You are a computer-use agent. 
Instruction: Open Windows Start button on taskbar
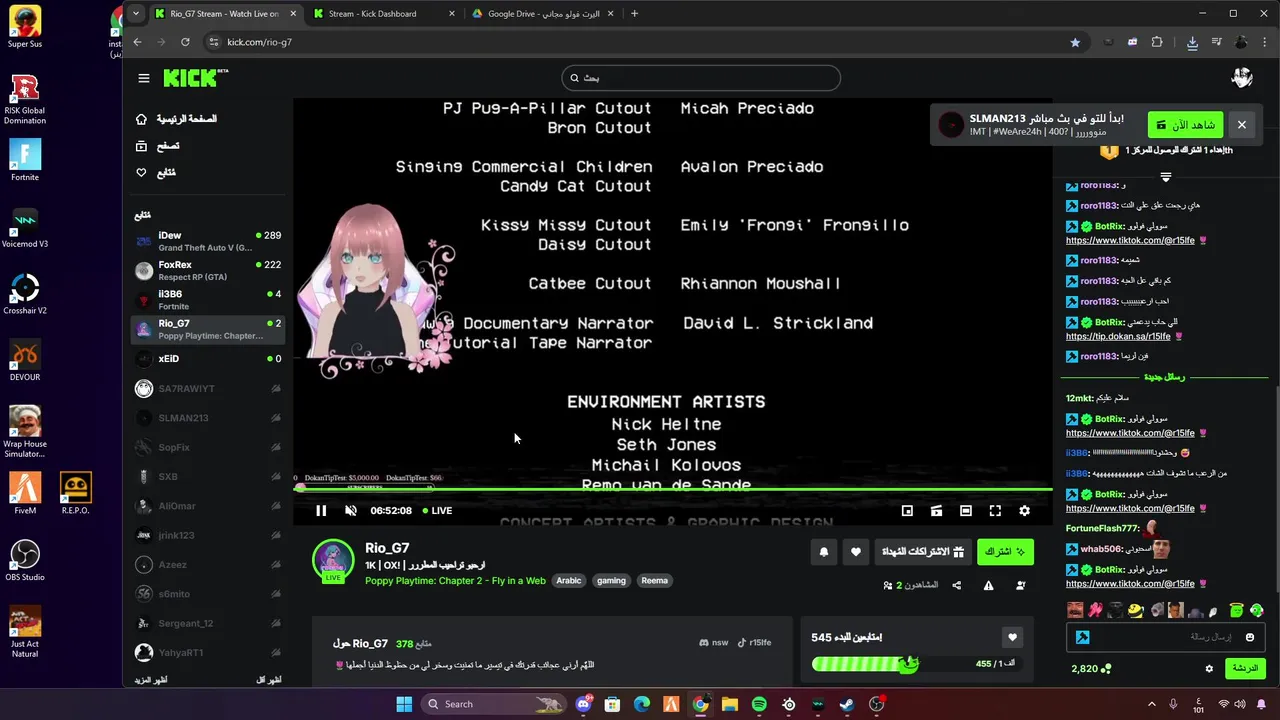tap(404, 704)
